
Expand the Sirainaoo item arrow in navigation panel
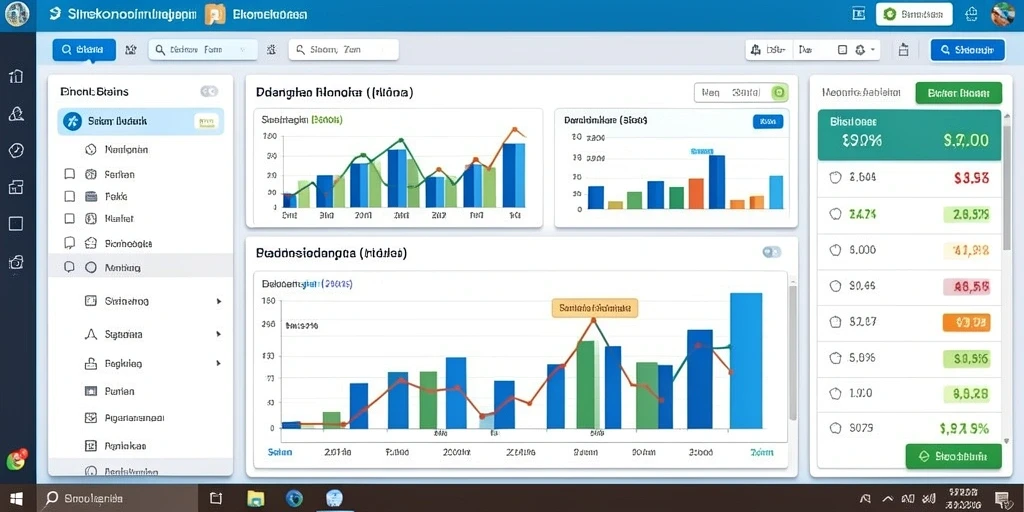click(x=219, y=302)
